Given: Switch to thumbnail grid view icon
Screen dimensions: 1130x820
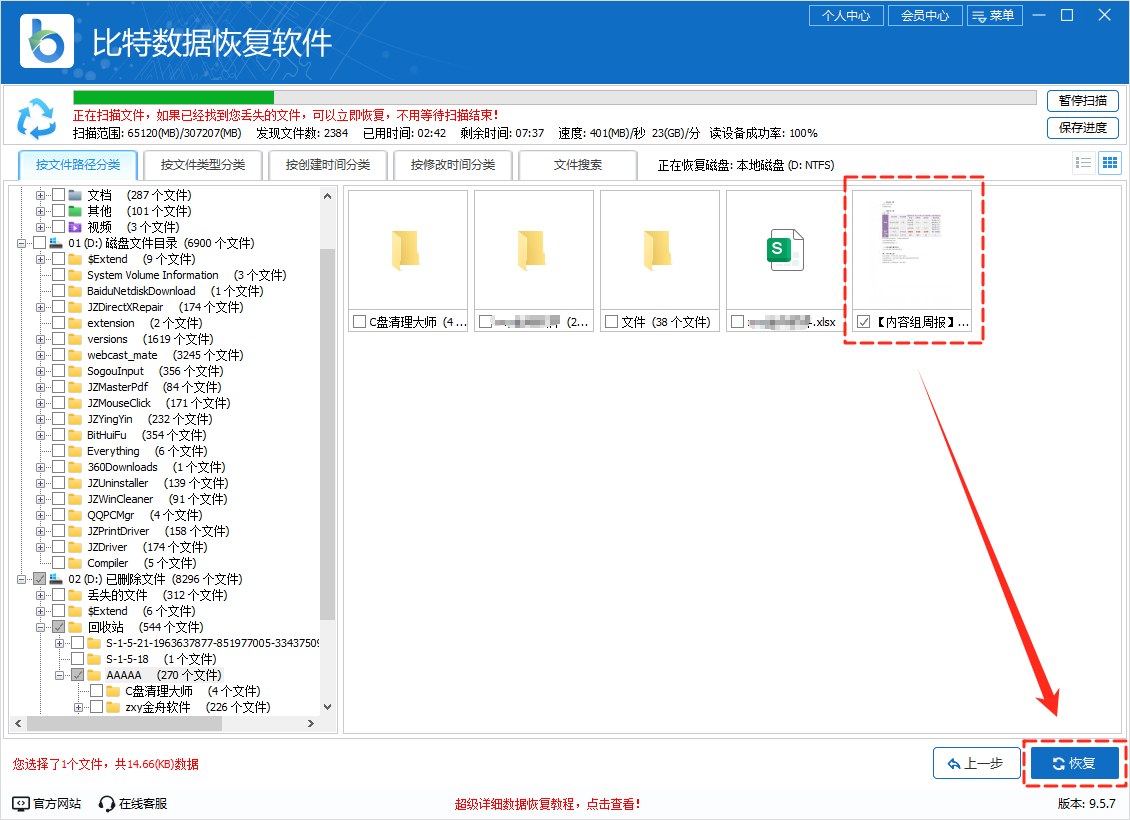Looking at the screenshot, I should click(x=1109, y=163).
